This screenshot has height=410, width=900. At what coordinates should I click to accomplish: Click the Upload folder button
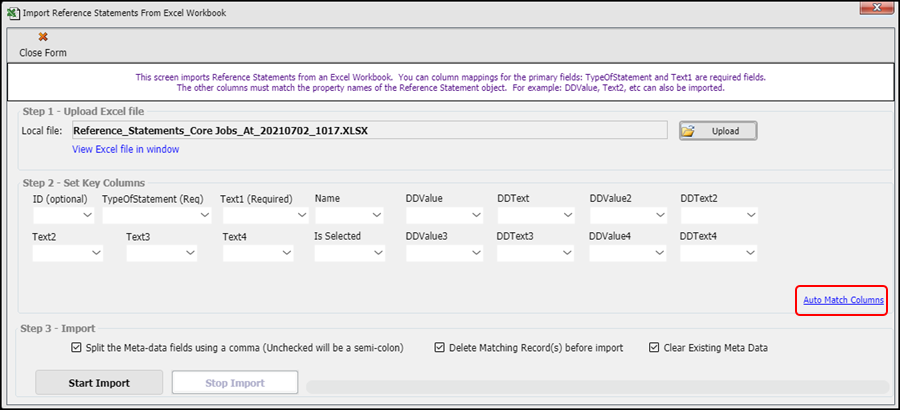[x=717, y=131]
